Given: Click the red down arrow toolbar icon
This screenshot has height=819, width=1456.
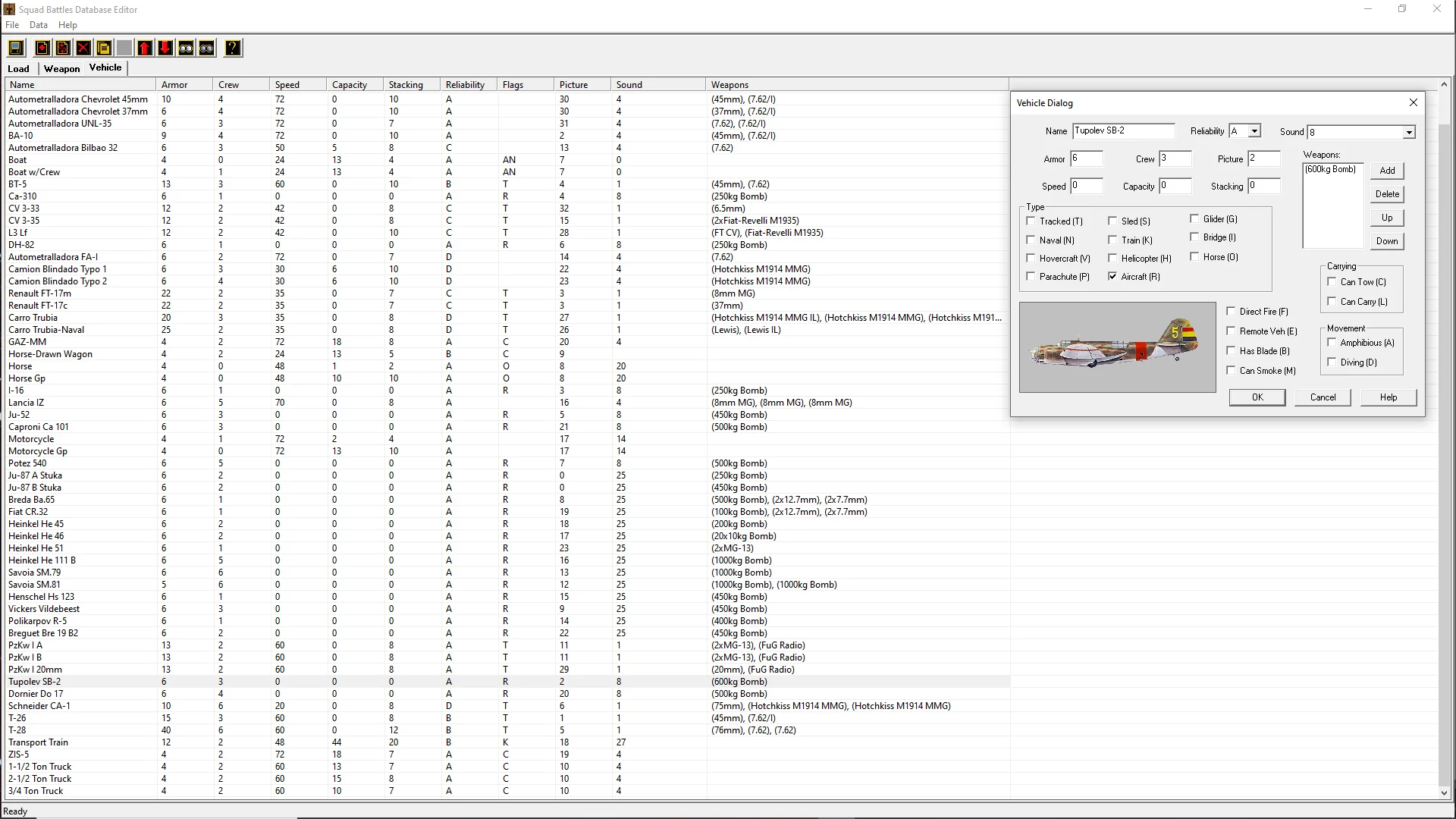Looking at the screenshot, I should click(x=165, y=49).
